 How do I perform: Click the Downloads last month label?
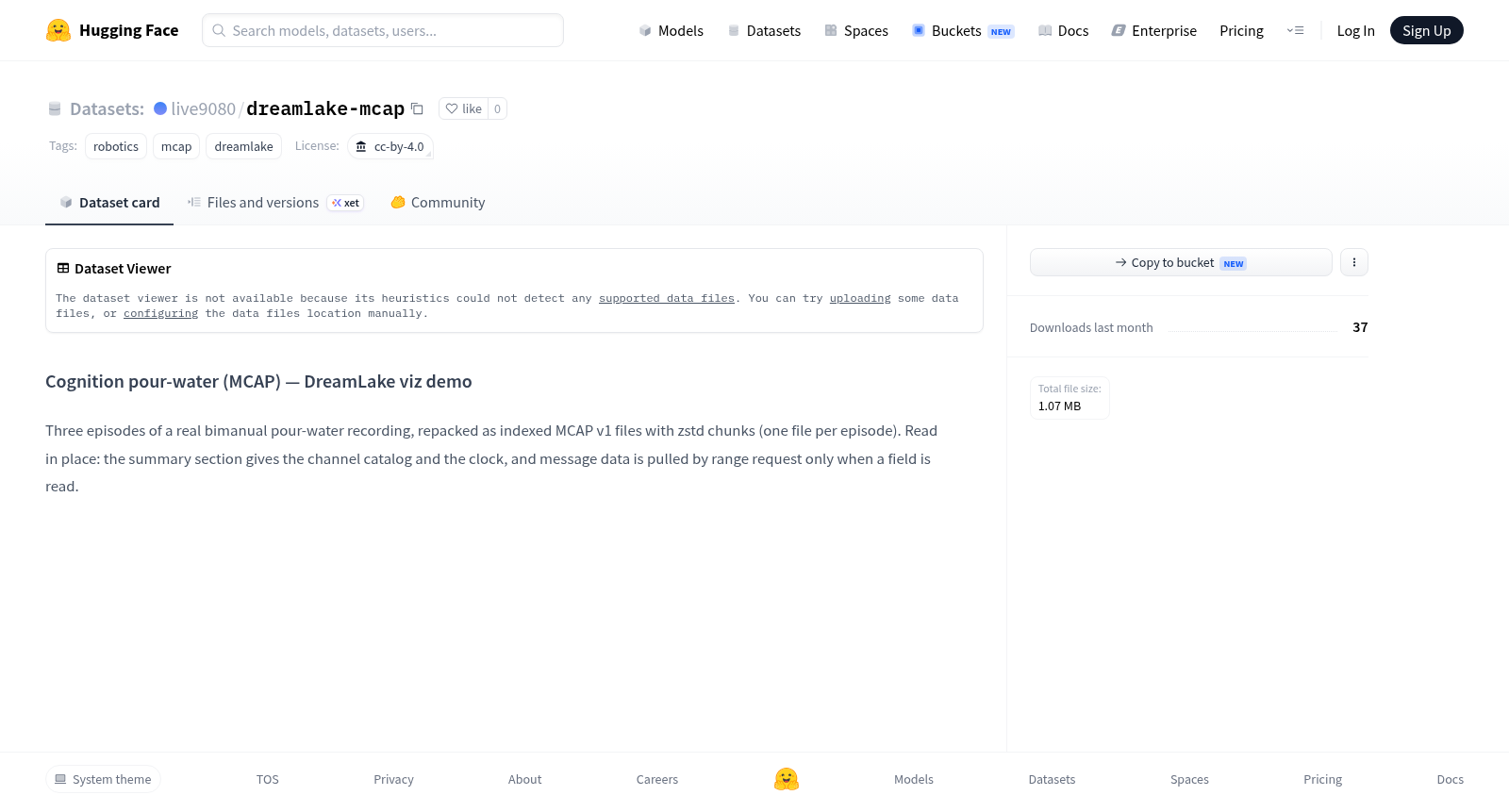1091,327
